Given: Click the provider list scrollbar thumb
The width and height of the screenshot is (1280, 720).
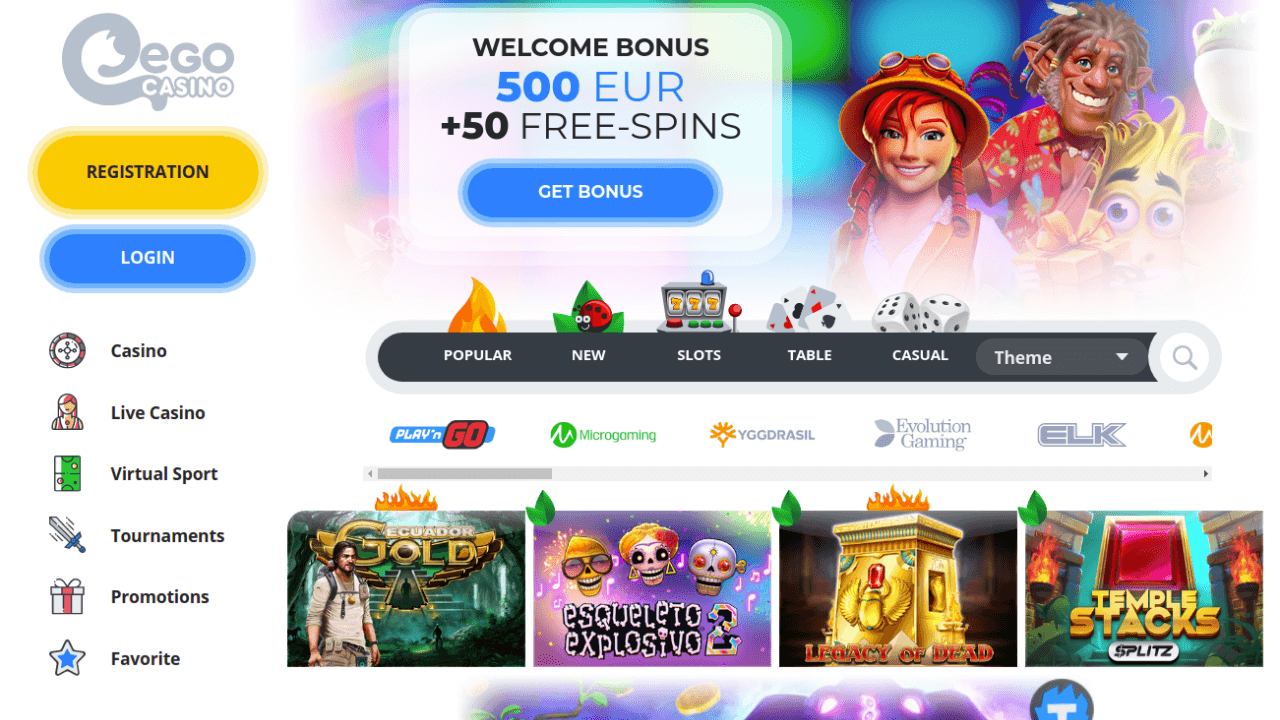Looking at the screenshot, I should (x=464, y=474).
